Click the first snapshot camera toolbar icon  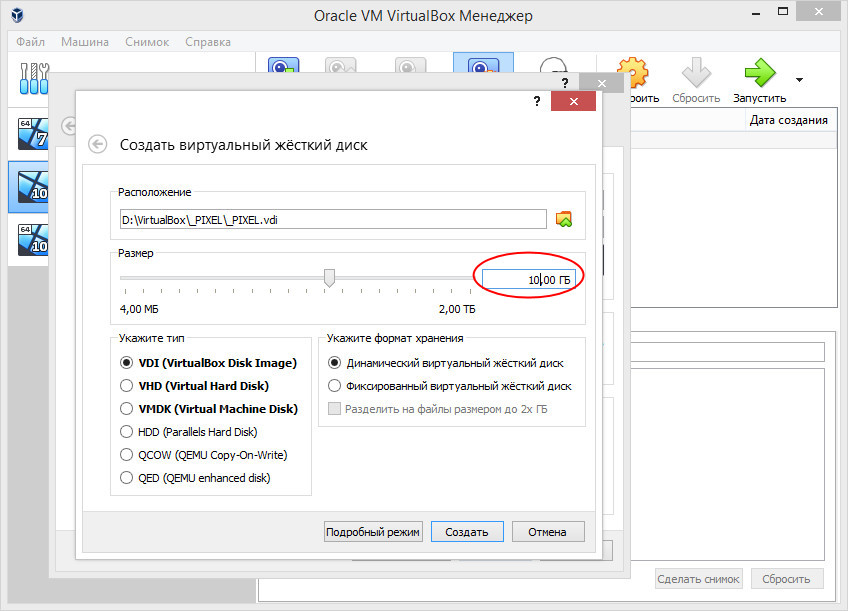(x=283, y=66)
